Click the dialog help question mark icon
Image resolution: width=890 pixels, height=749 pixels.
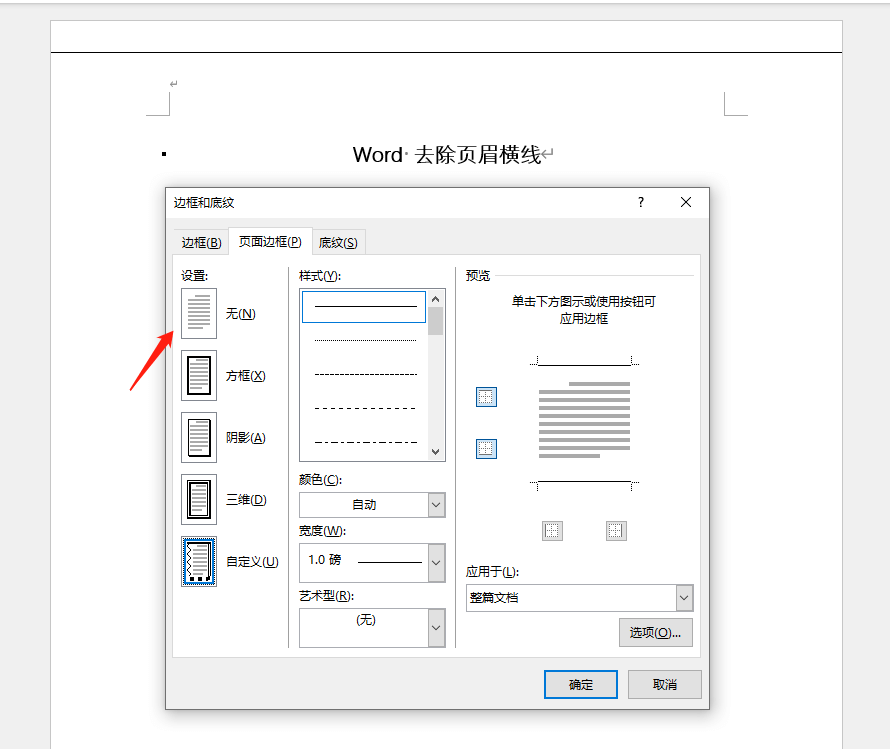tap(640, 202)
